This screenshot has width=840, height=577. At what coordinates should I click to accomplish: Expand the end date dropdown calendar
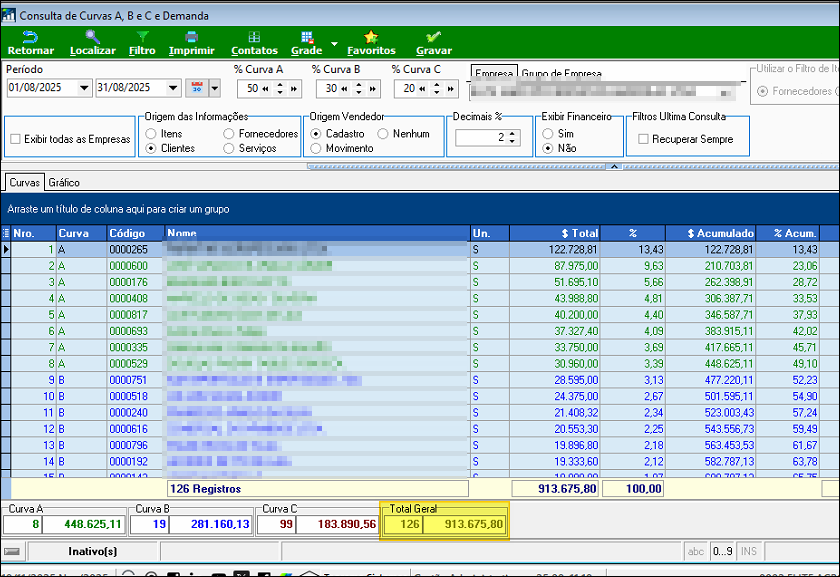click(174, 88)
